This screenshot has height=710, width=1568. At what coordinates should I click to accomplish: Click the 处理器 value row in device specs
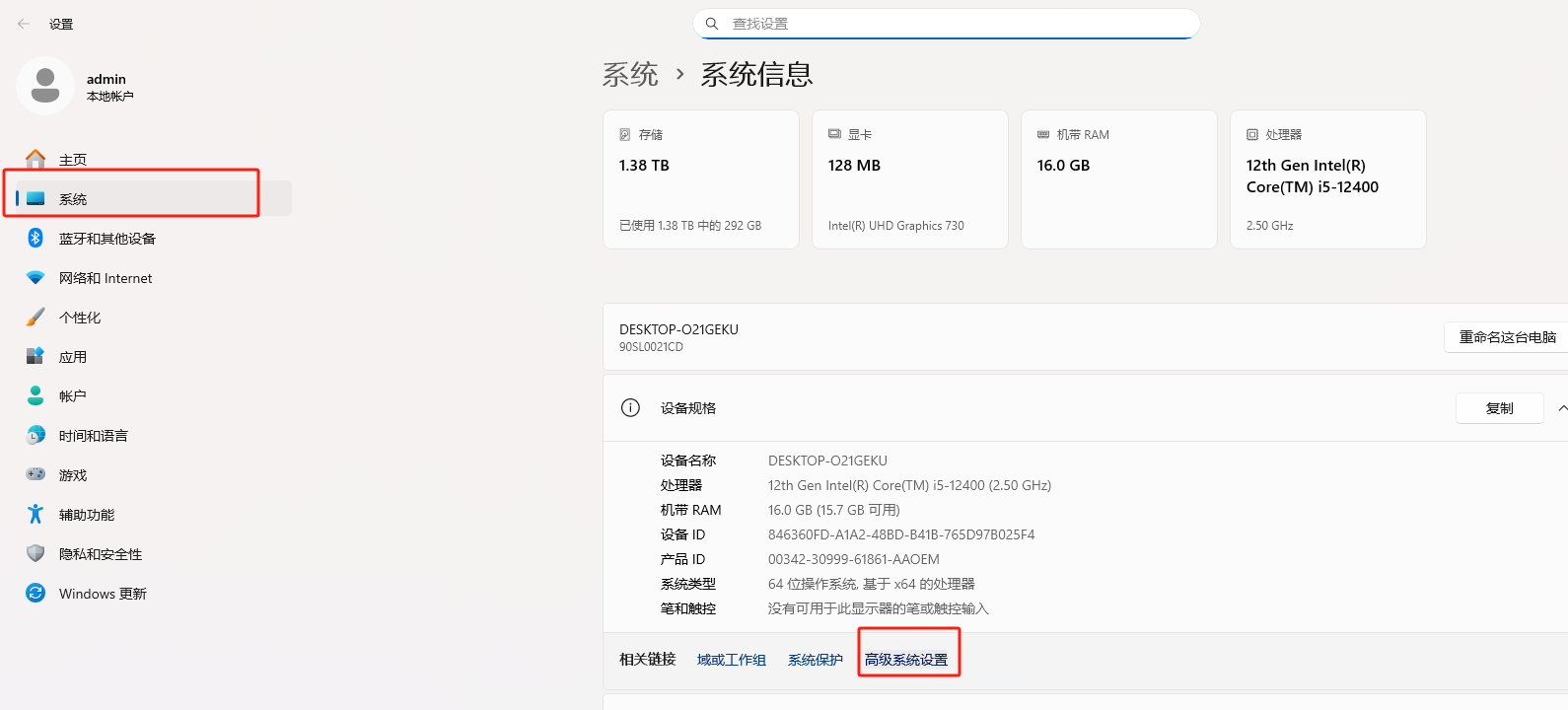pos(909,485)
